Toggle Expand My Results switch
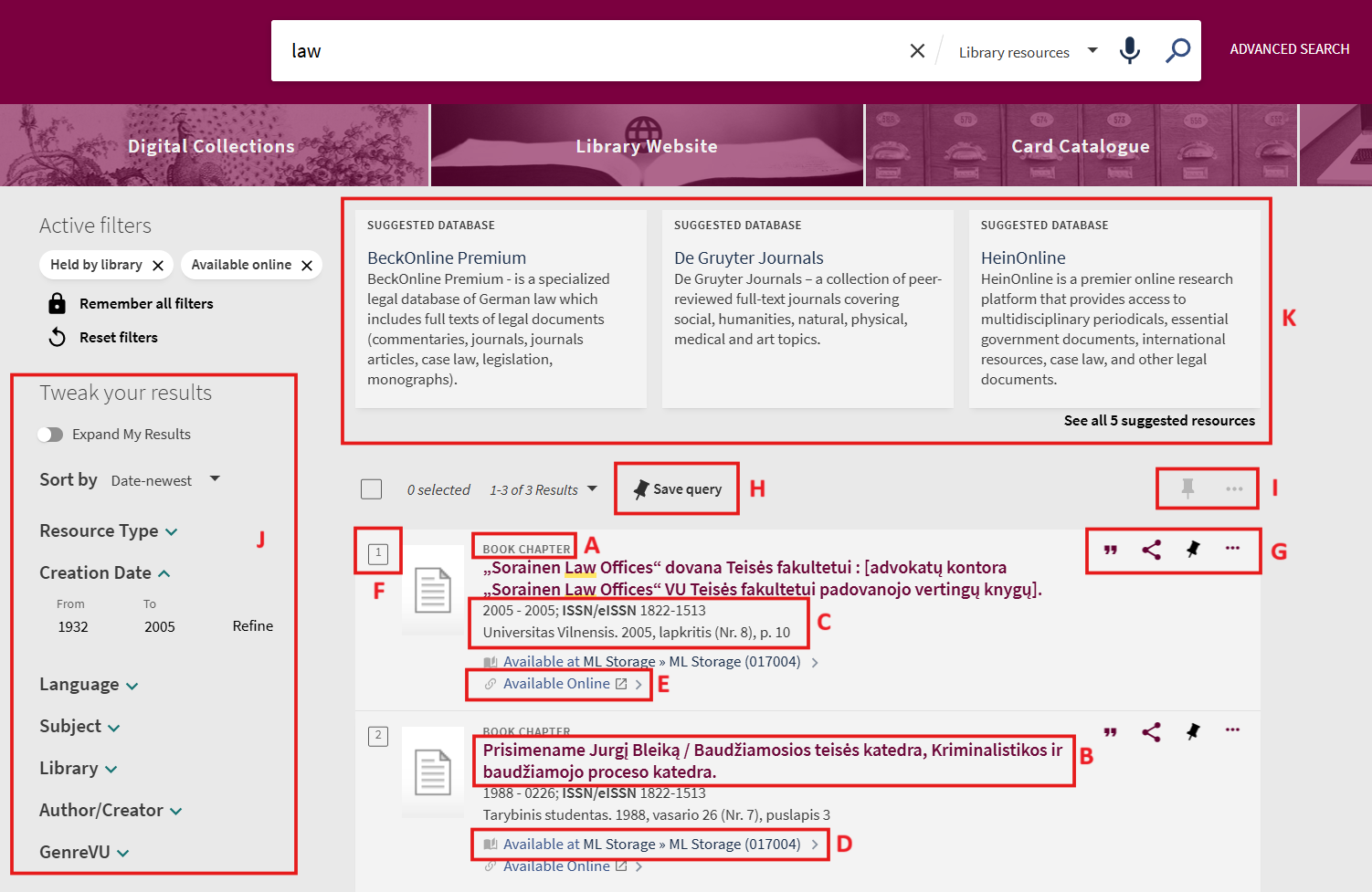 [51, 434]
